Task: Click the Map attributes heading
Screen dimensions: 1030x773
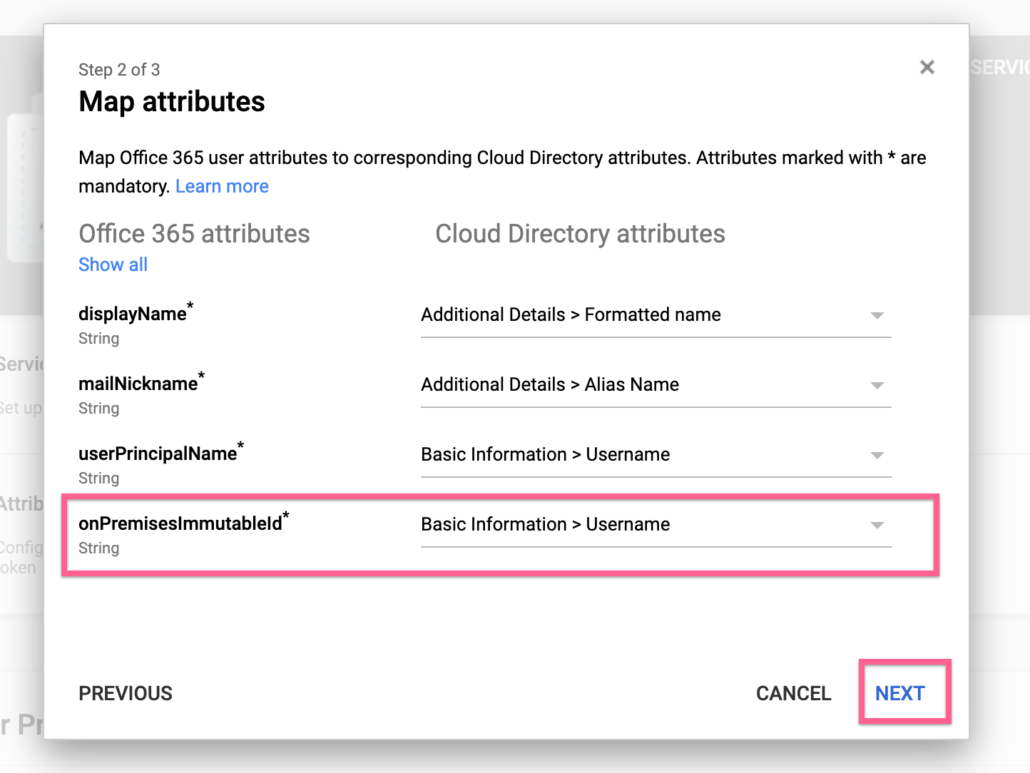Action: click(x=171, y=102)
